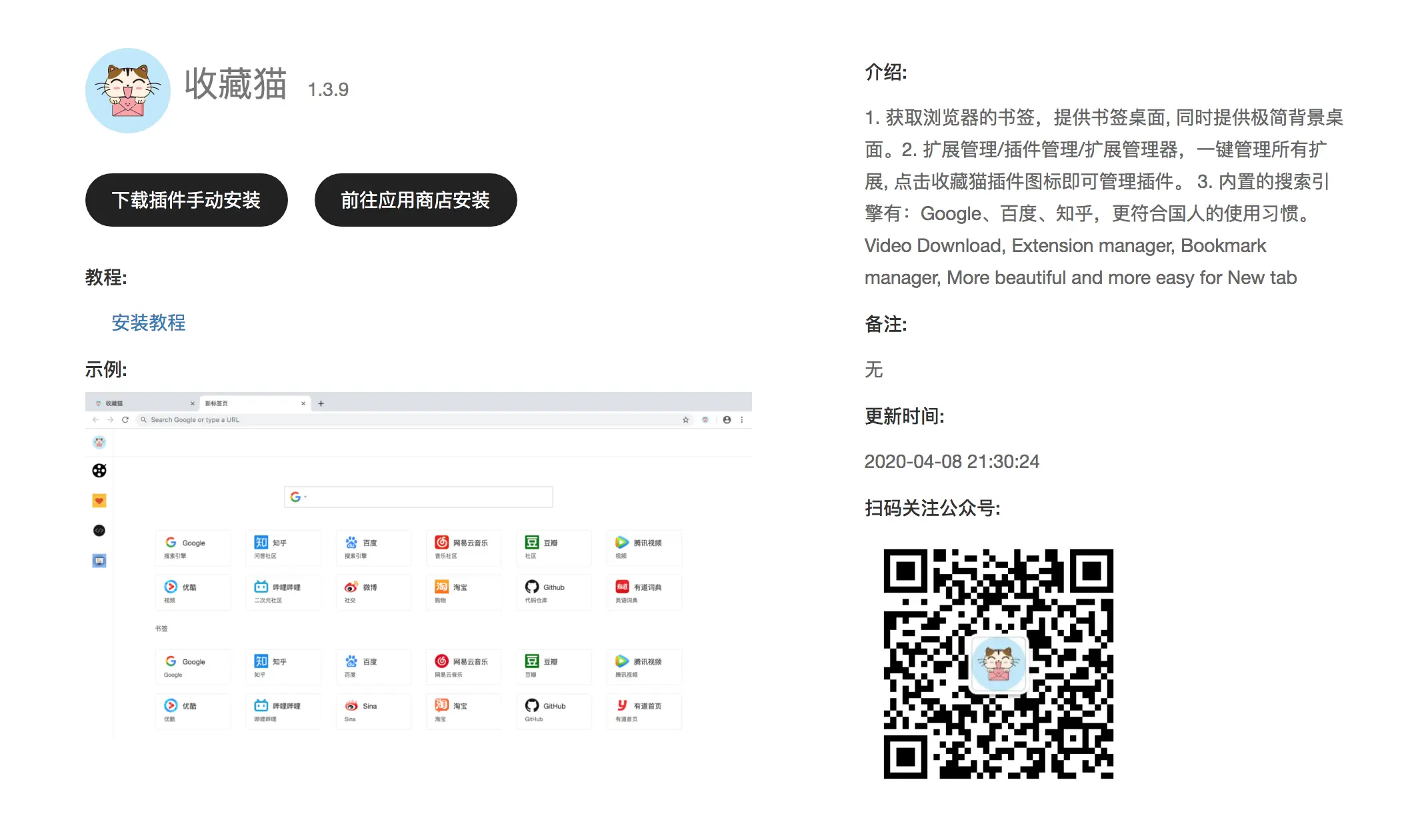Click the WeChat QR code image
Screen dimensions: 1416x840
coord(998,663)
